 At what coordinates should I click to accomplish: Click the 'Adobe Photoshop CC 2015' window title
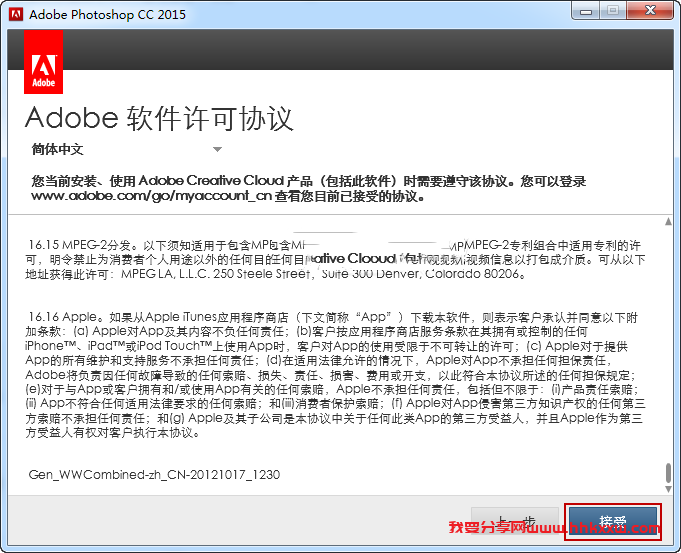[107, 14]
